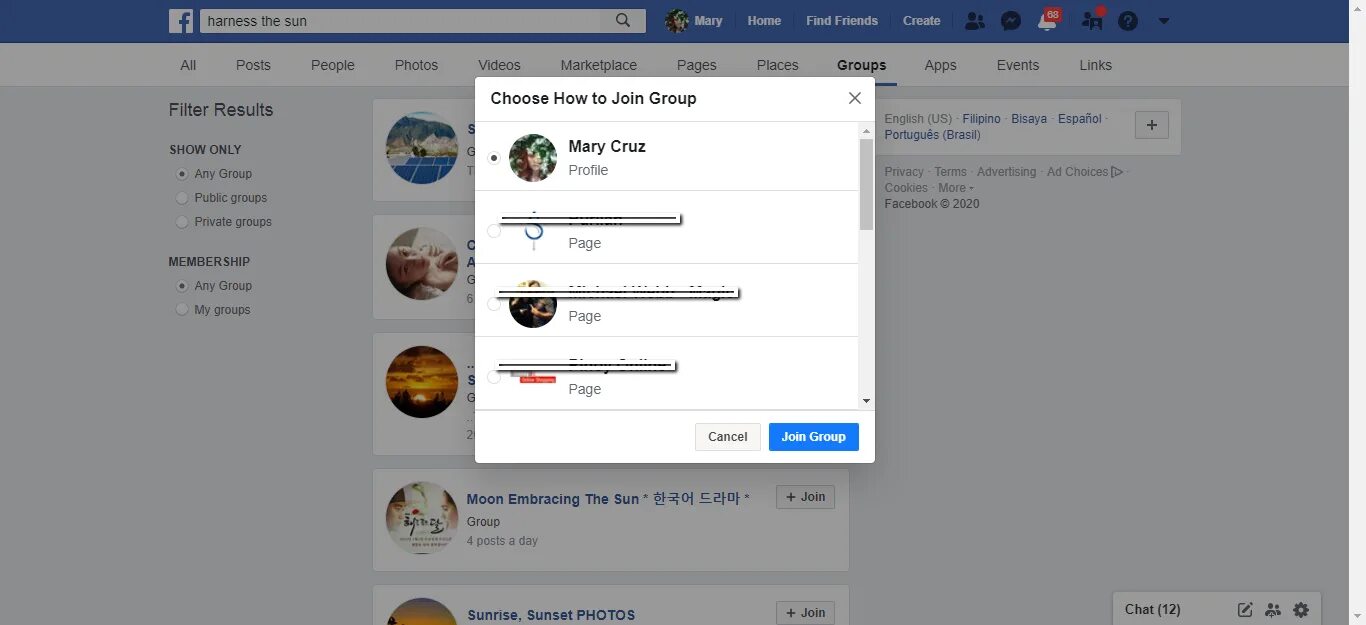The image size is (1366, 625).
Task: Click the search magnifier button
Action: pyautogui.click(x=623, y=21)
